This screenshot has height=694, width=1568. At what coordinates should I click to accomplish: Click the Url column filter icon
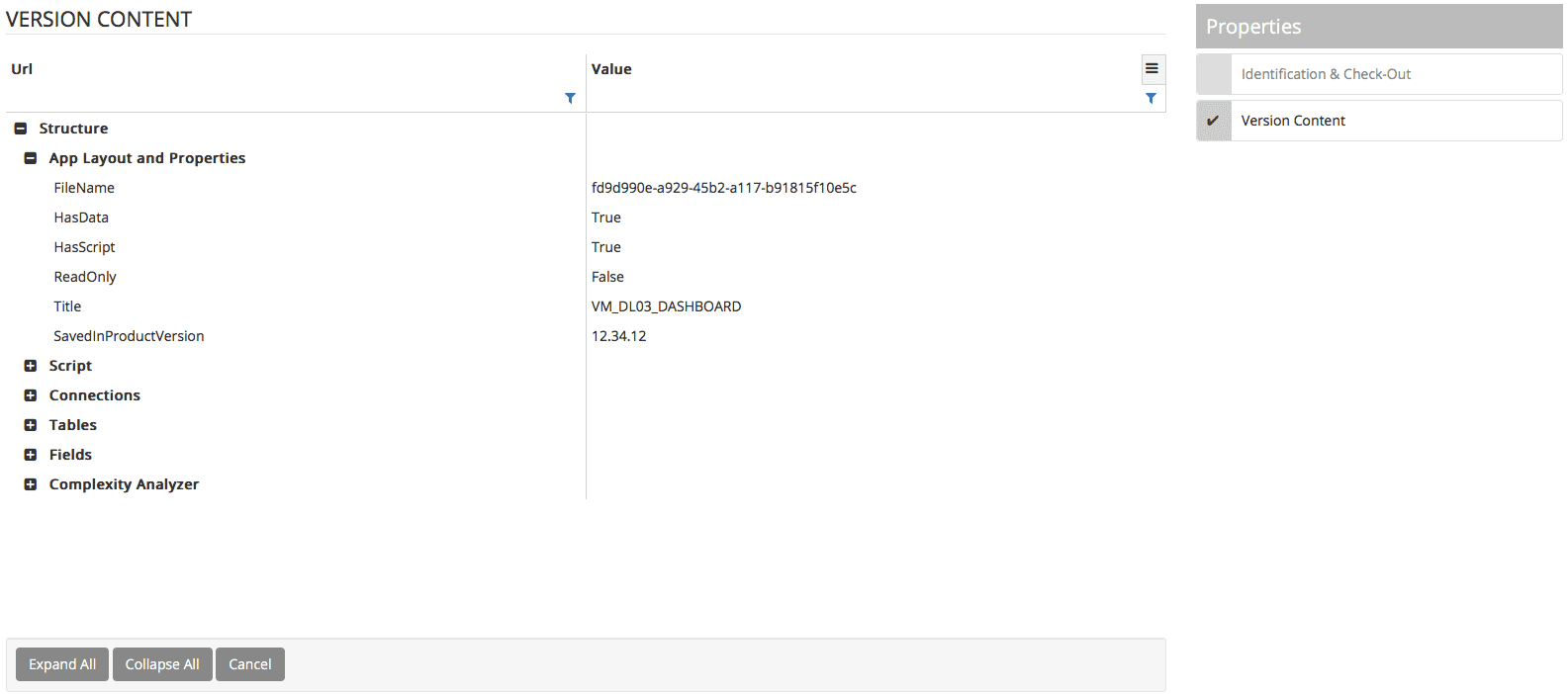coord(570,99)
